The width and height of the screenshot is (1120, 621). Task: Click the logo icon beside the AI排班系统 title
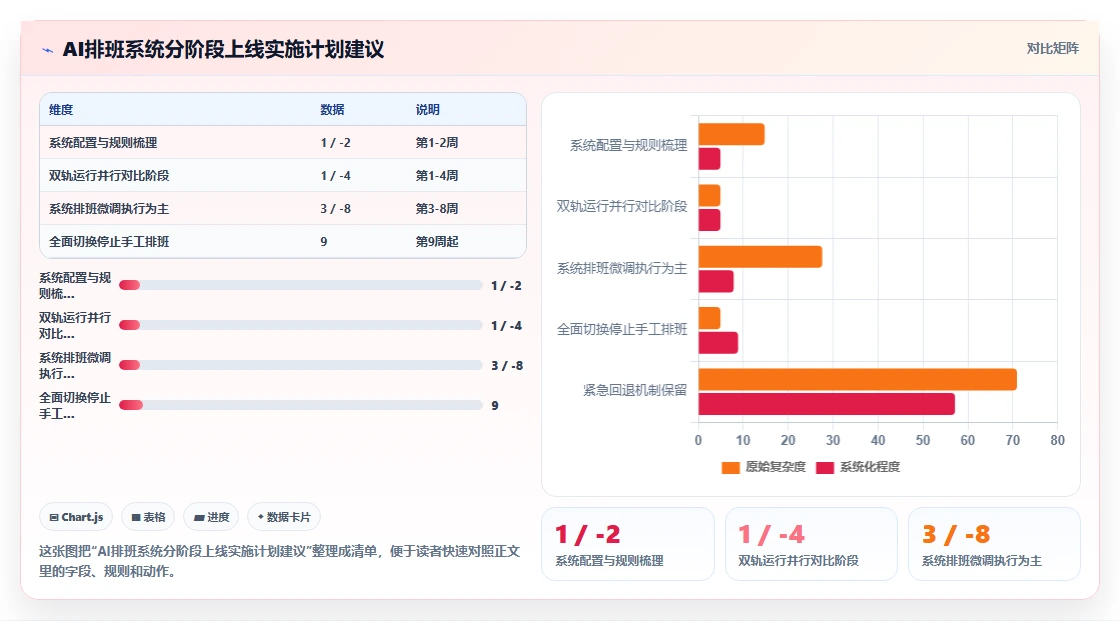[x=48, y=50]
